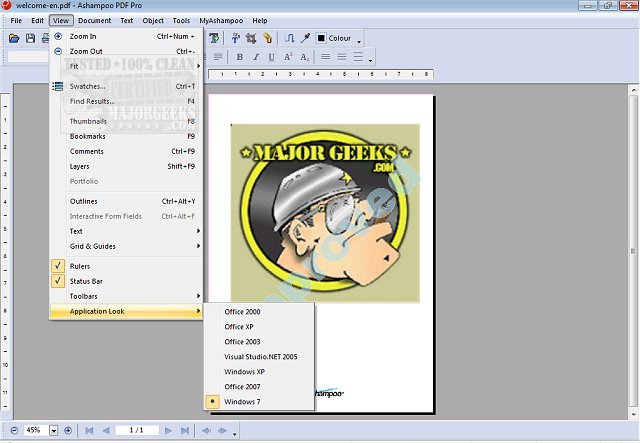Choose Bookmarks from View menu
The height and width of the screenshot is (443, 640).
click(127, 136)
